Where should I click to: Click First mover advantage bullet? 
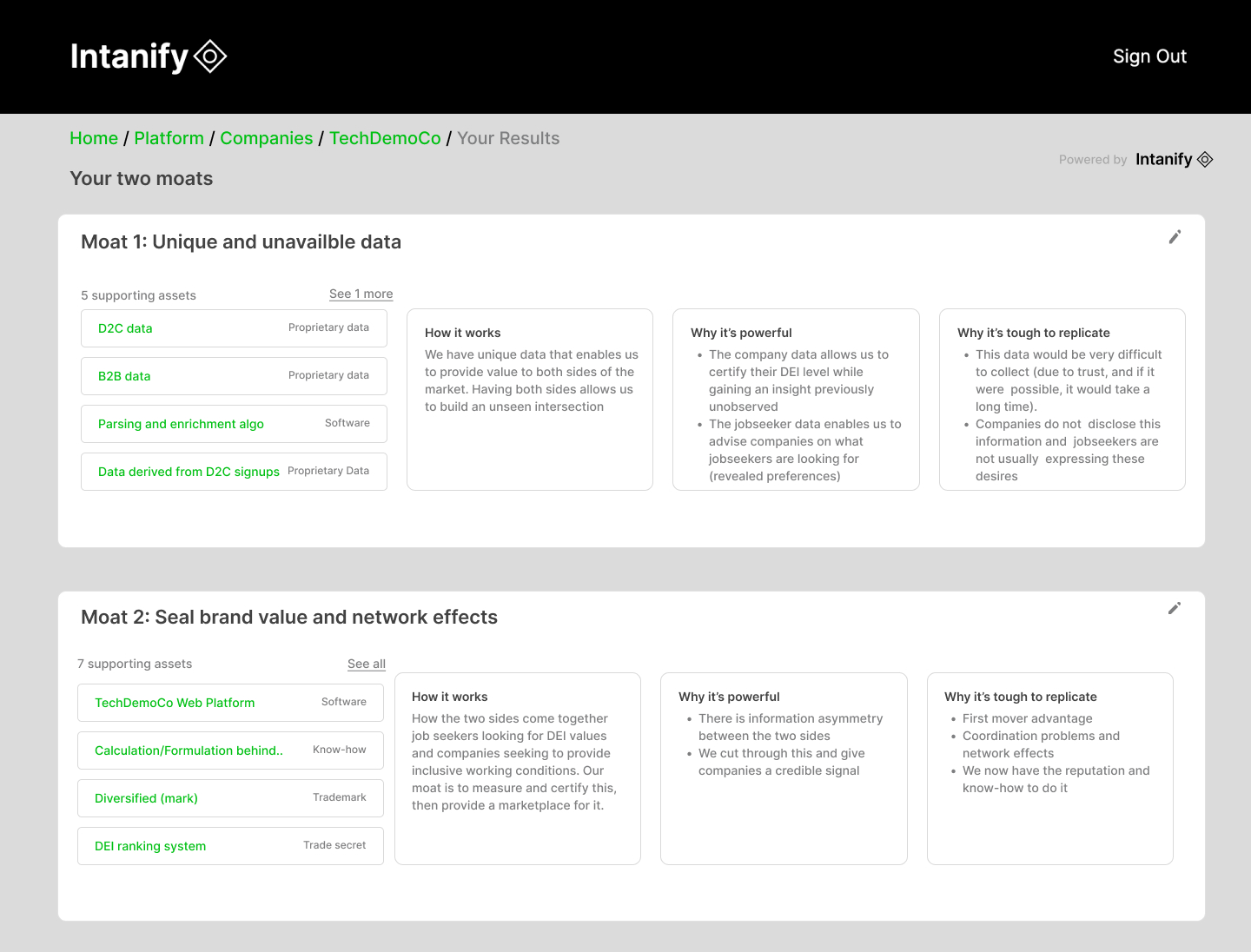(1028, 718)
